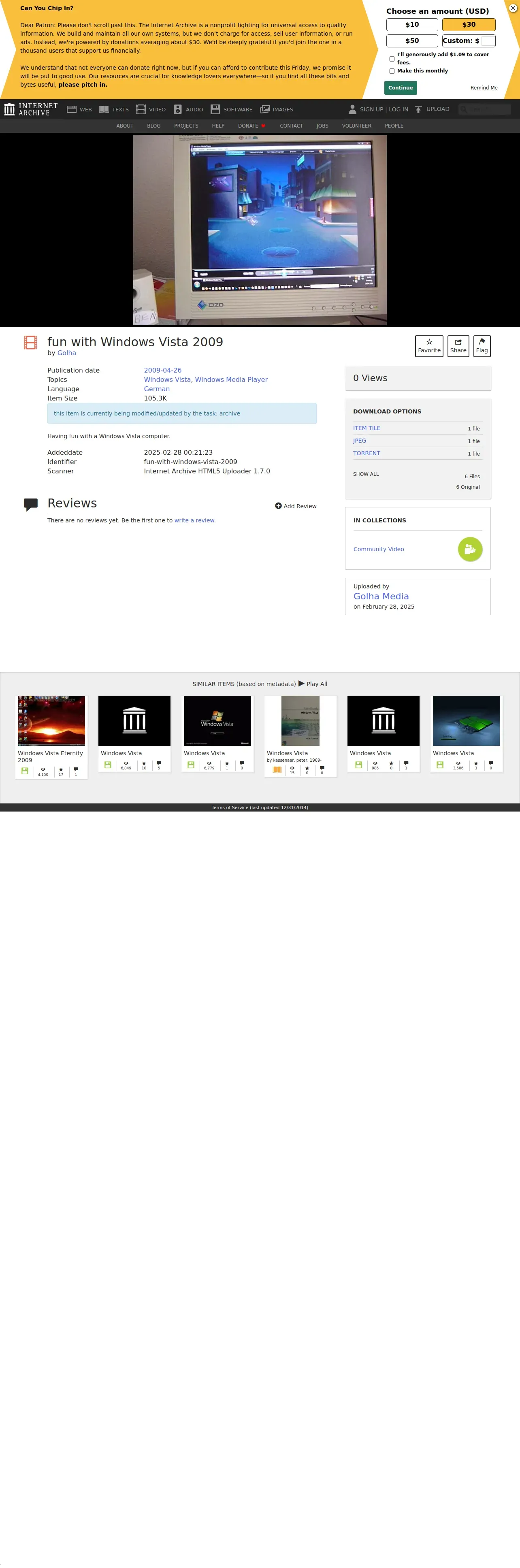Click the Remind Me link
The width and height of the screenshot is (520, 1568).
(x=484, y=87)
